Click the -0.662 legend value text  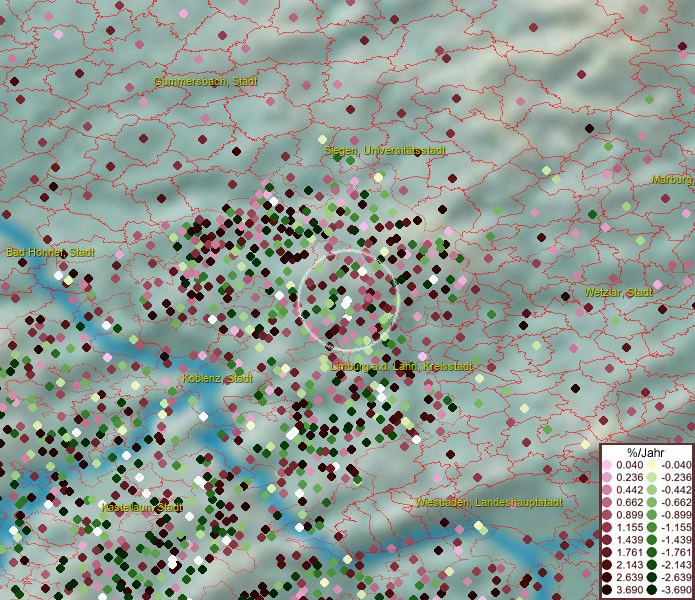click(x=676, y=503)
